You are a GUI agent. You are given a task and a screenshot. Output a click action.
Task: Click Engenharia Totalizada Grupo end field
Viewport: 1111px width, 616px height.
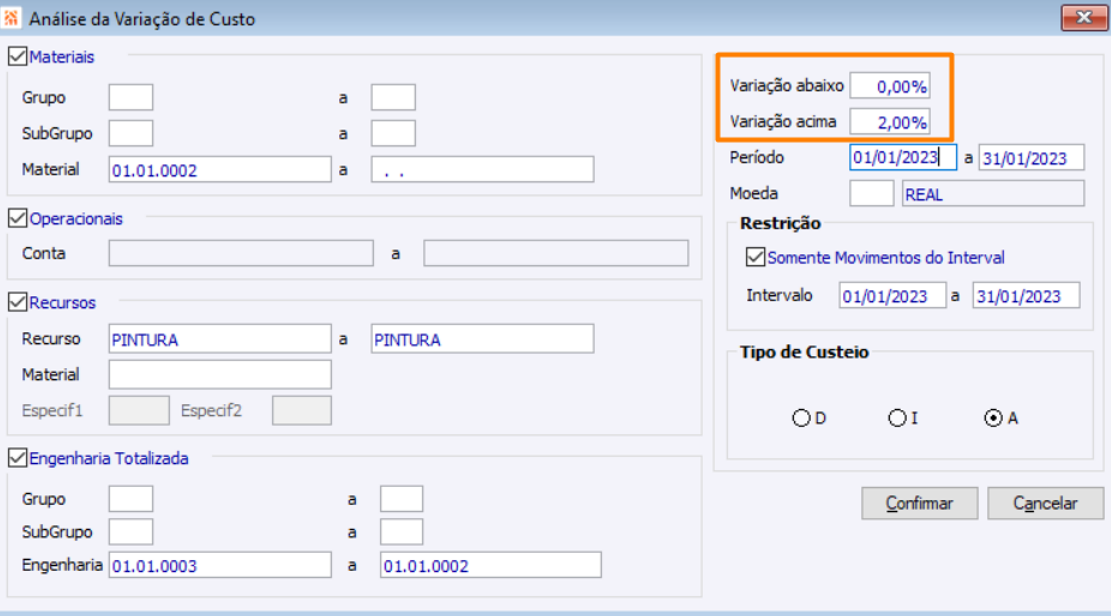pyautogui.click(x=402, y=499)
